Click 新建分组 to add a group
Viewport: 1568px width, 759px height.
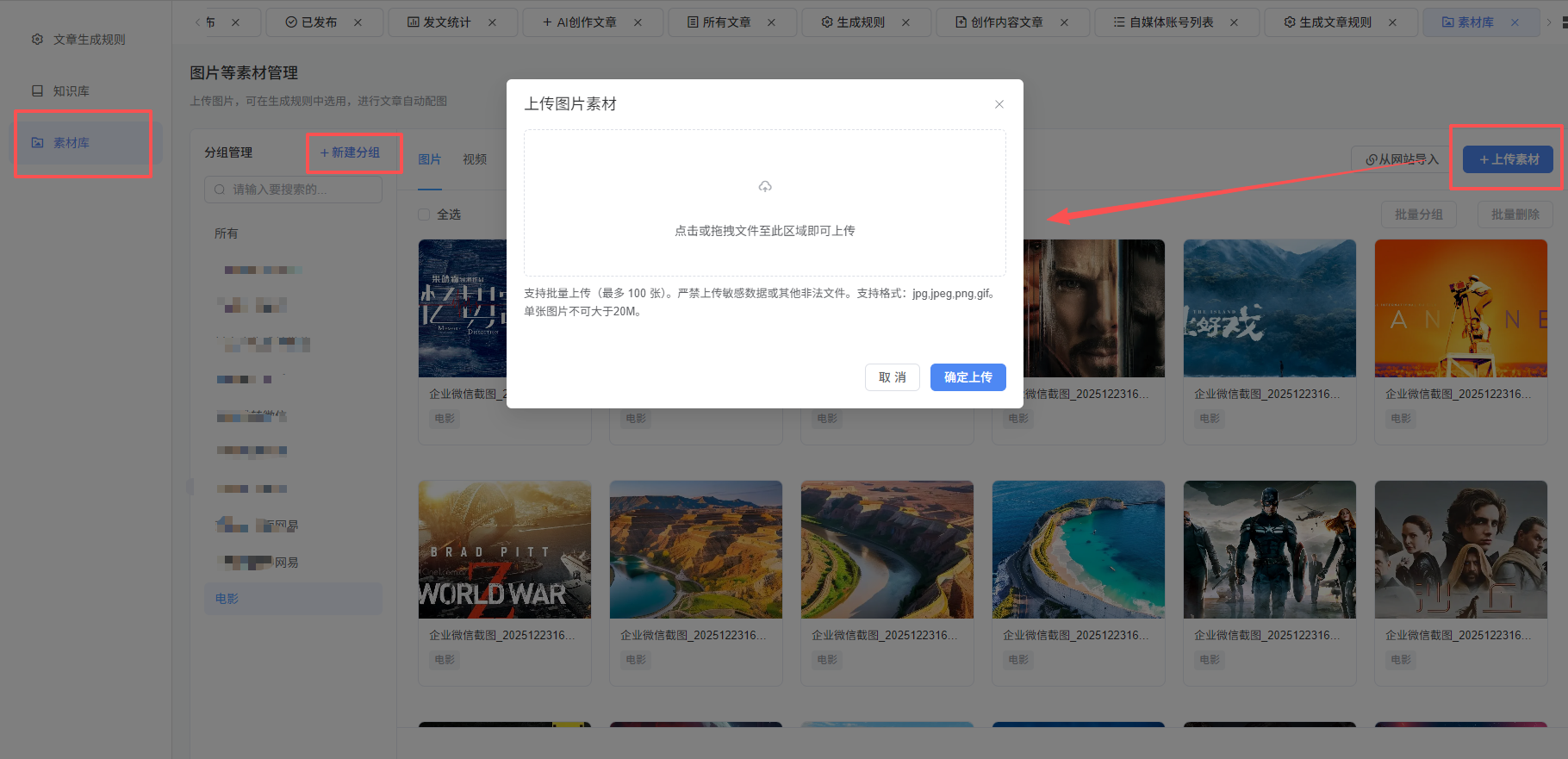click(x=350, y=152)
